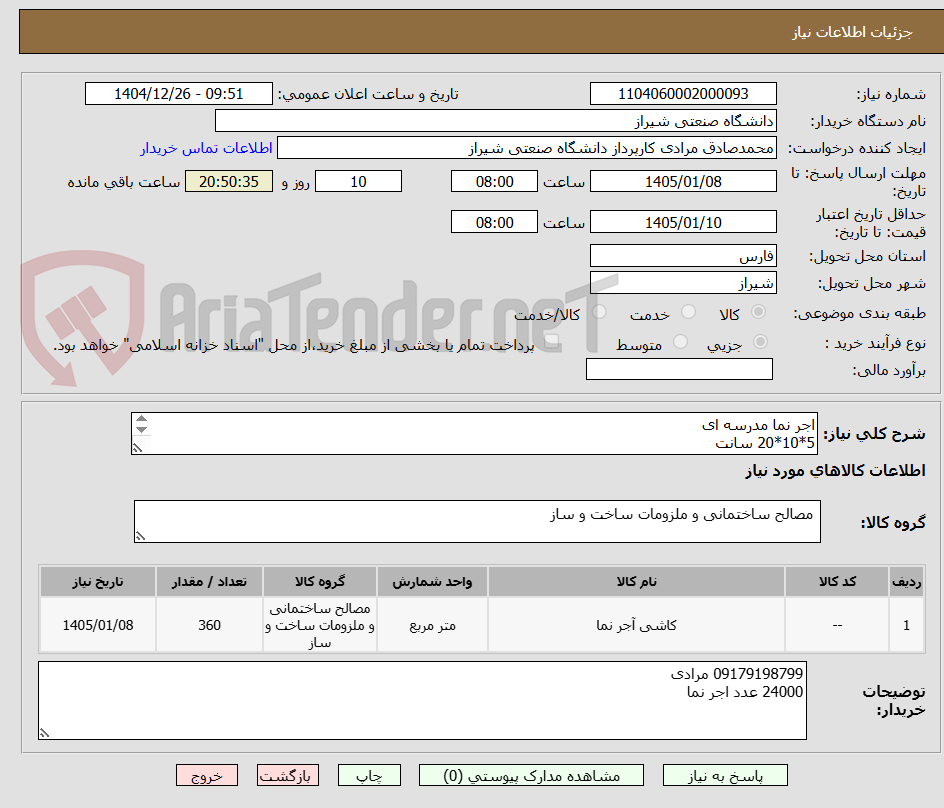Viewport: 944px width, 808px height.
Task: Select the کالا radio button
Action: pos(759,312)
